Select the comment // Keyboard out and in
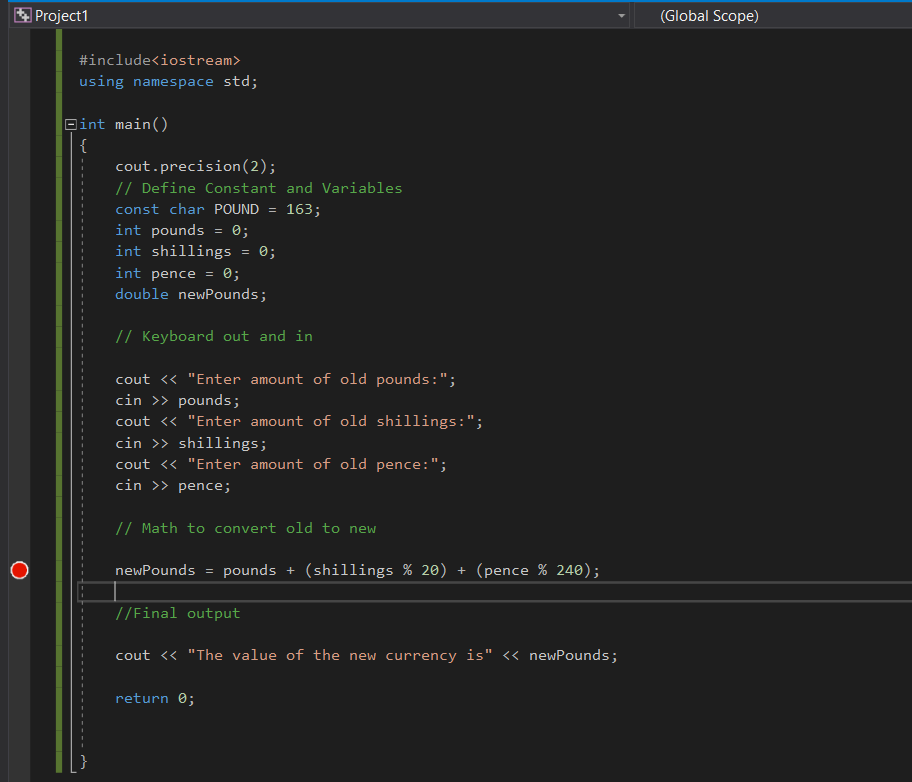The height and width of the screenshot is (782, 912). [214, 336]
